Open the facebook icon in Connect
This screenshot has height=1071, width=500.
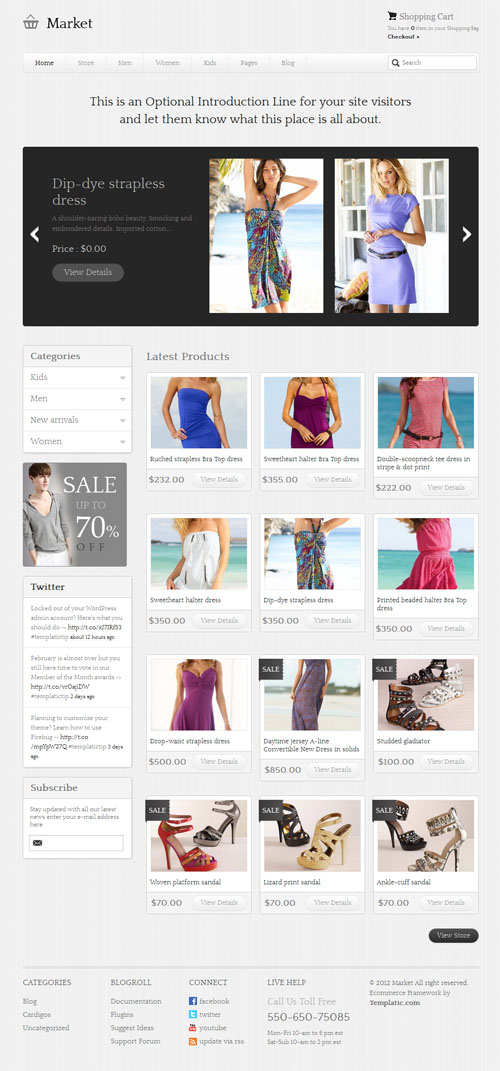pos(193,1001)
